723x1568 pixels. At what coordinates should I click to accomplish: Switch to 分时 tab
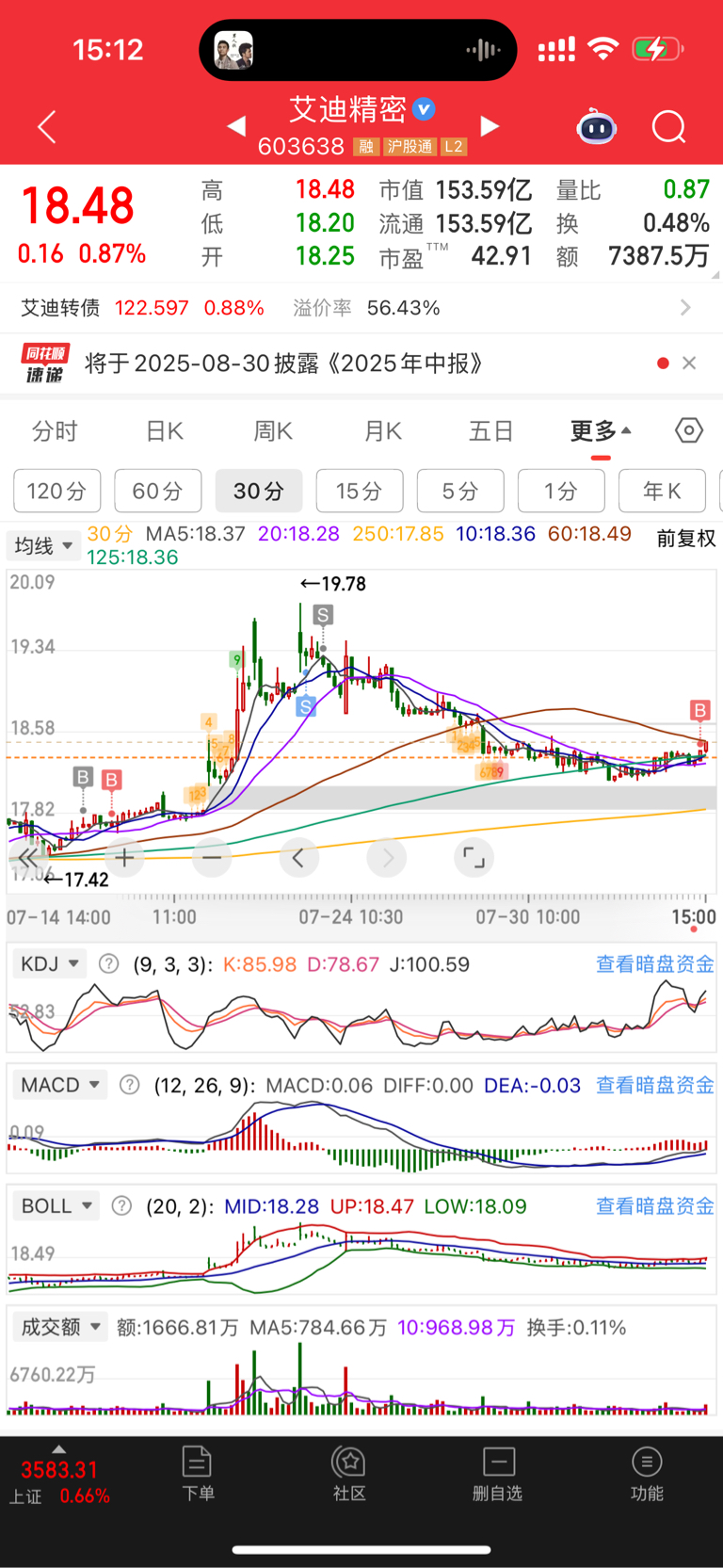55,430
